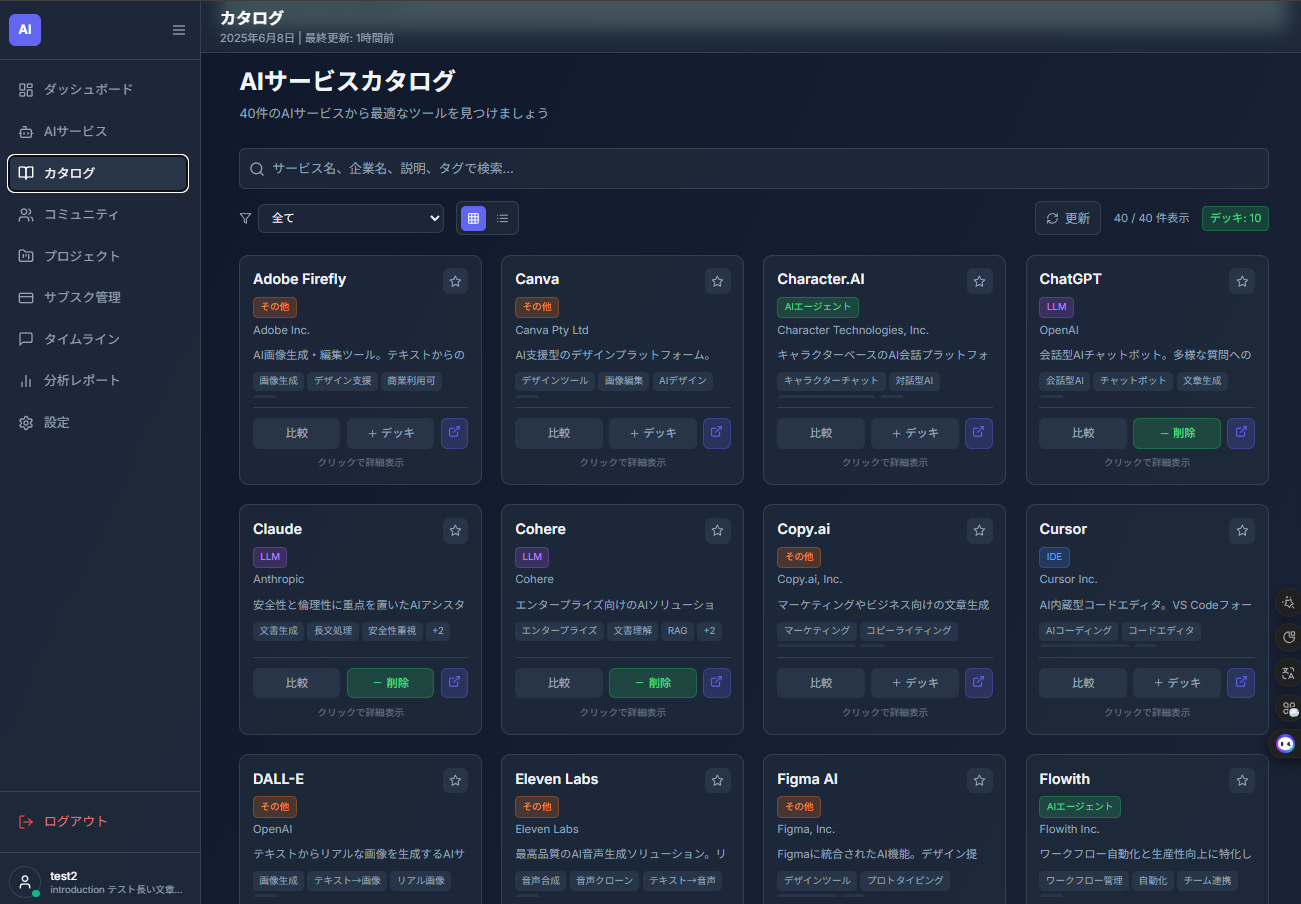Add Character.AI to the deck
Image resolution: width=1301 pixels, height=904 pixels.
(x=914, y=433)
